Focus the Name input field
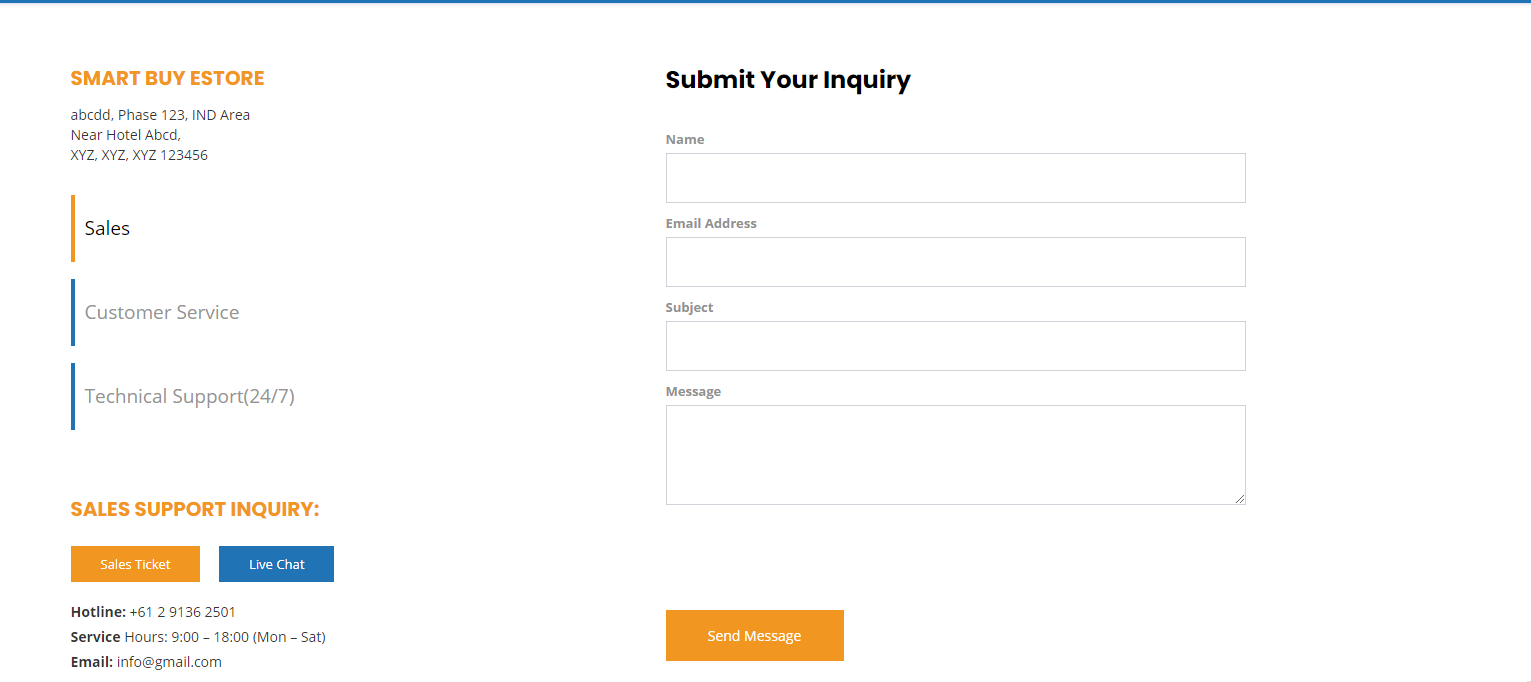This screenshot has height=682, width=1531. pos(955,178)
